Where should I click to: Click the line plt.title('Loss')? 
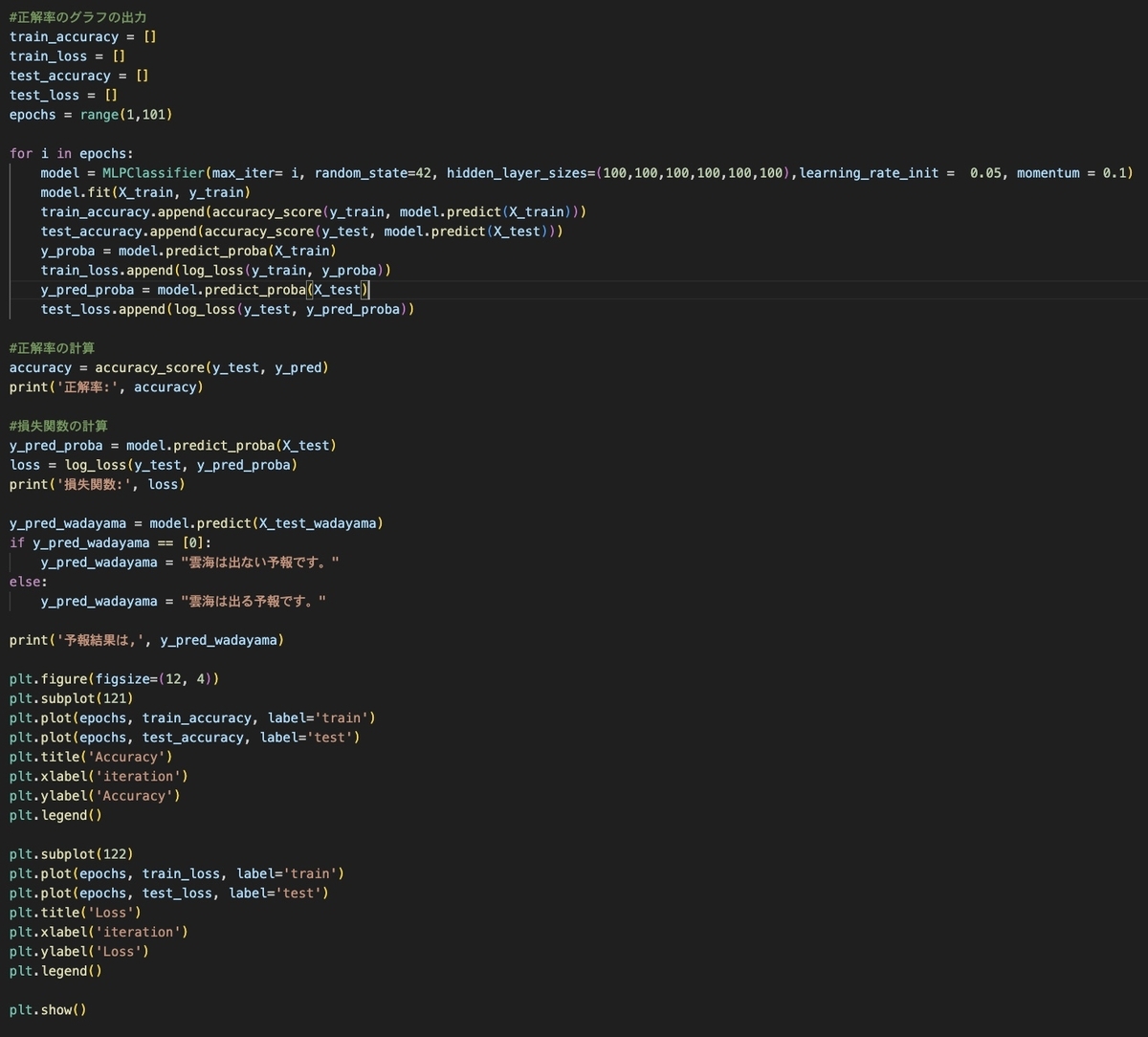[x=76, y=913]
